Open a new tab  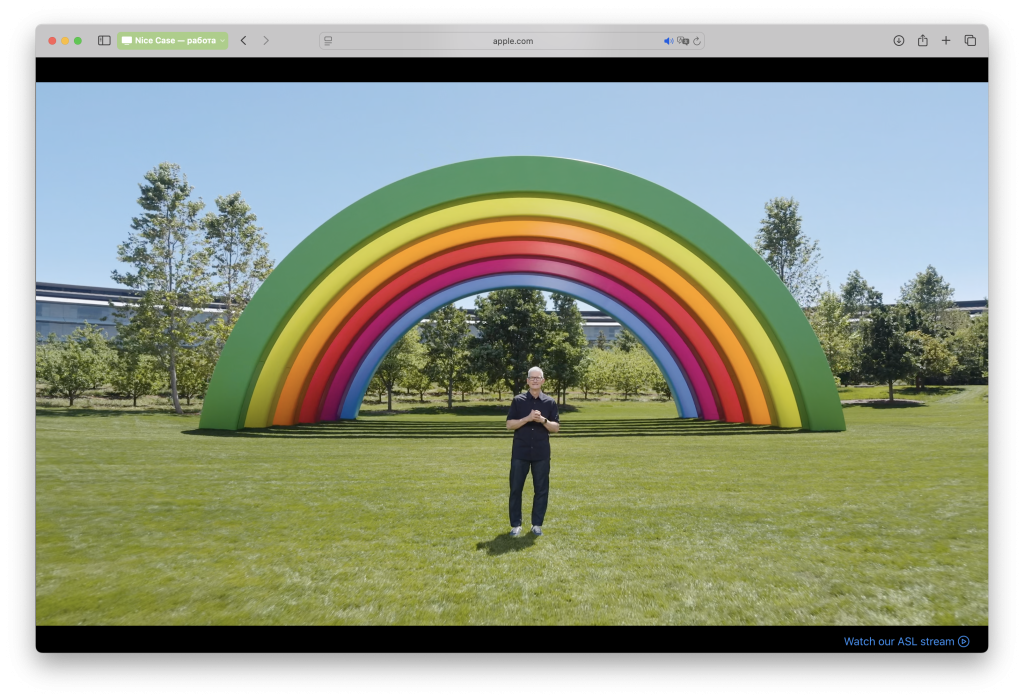(x=946, y=40)
